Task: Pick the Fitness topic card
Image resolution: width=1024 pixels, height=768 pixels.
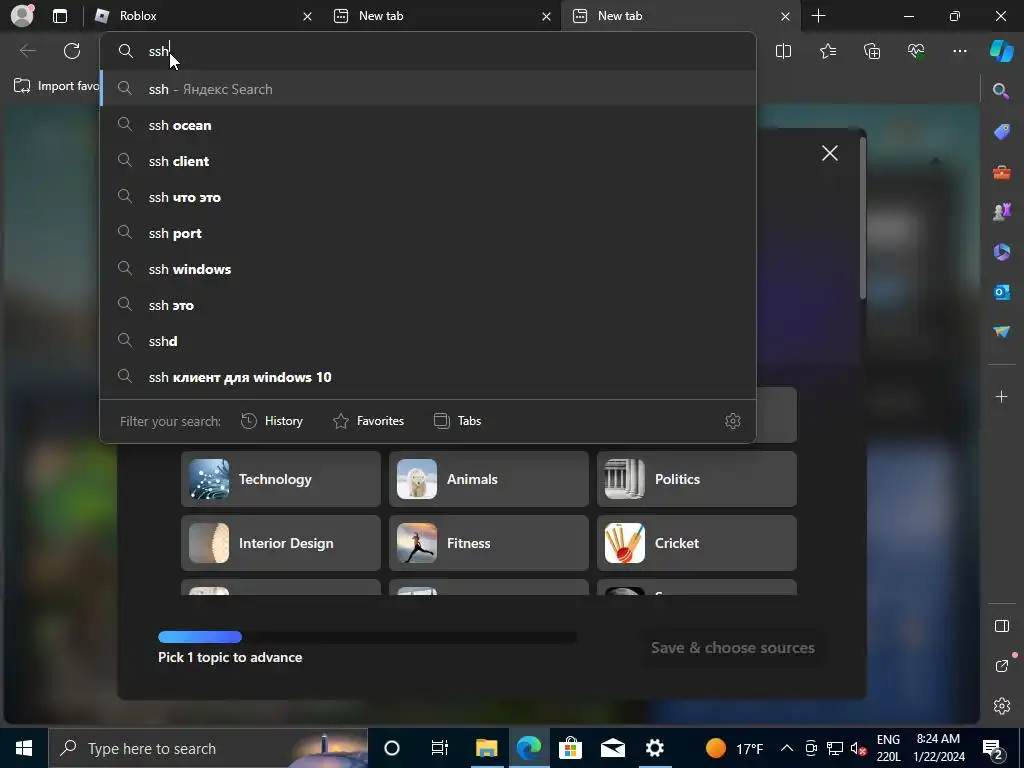Action: click(x=488, y=543)
